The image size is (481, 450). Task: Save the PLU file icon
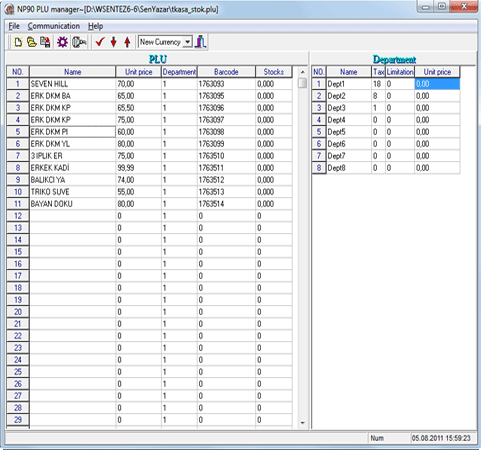45,42
